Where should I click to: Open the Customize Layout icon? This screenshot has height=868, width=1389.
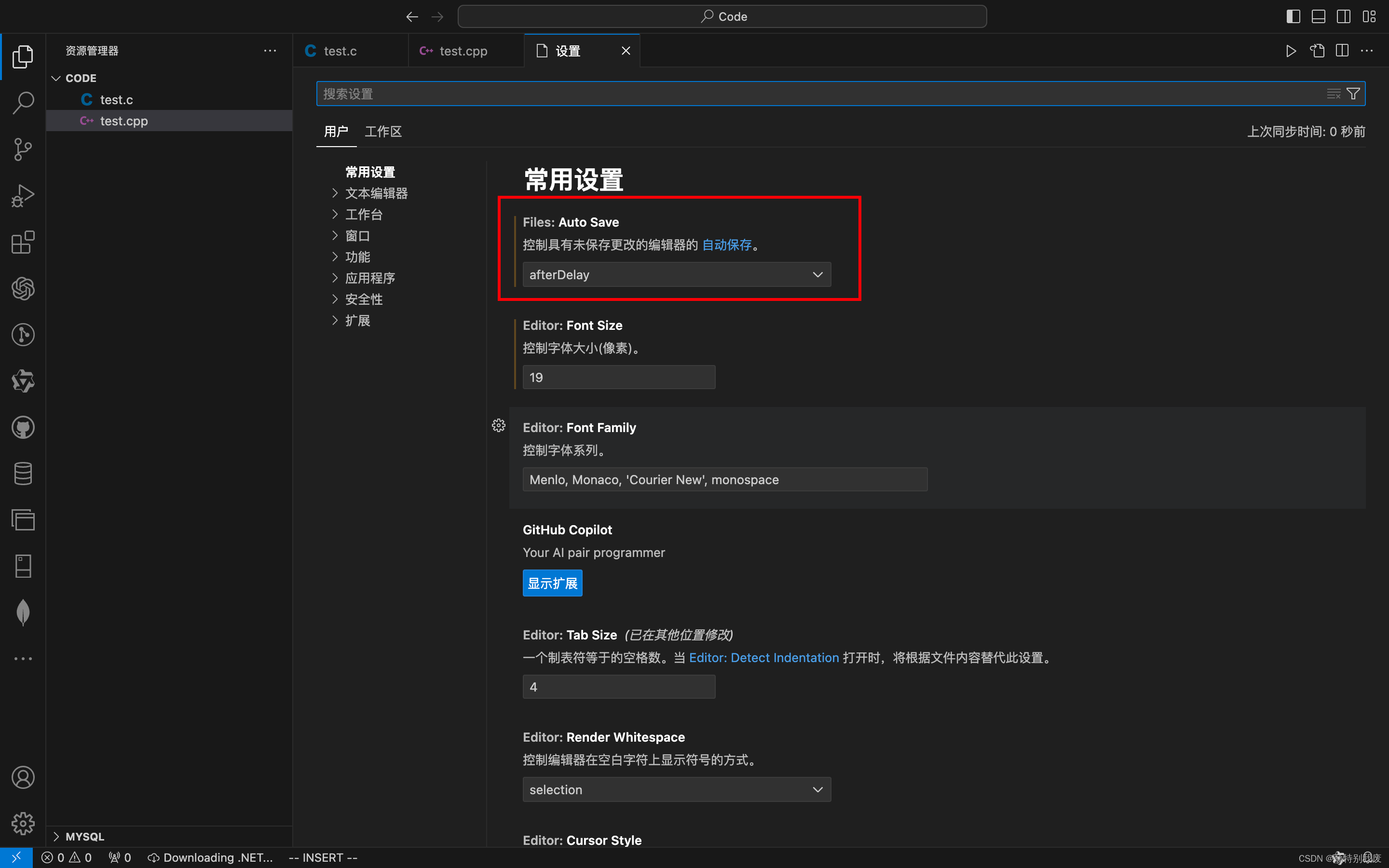click(x=1370, y=17)
